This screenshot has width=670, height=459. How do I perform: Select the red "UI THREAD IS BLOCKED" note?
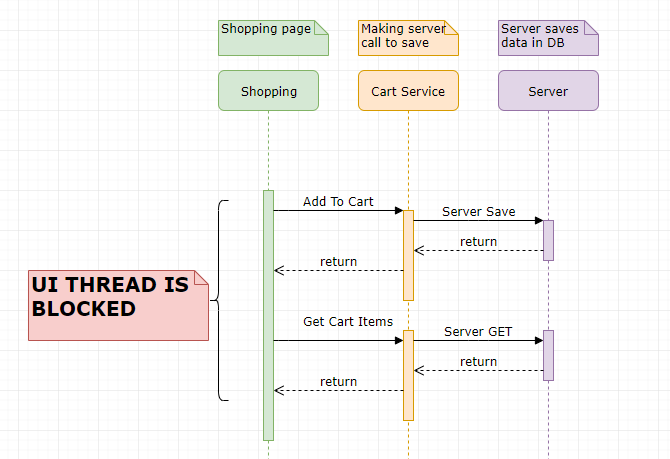tap(118, 305)
